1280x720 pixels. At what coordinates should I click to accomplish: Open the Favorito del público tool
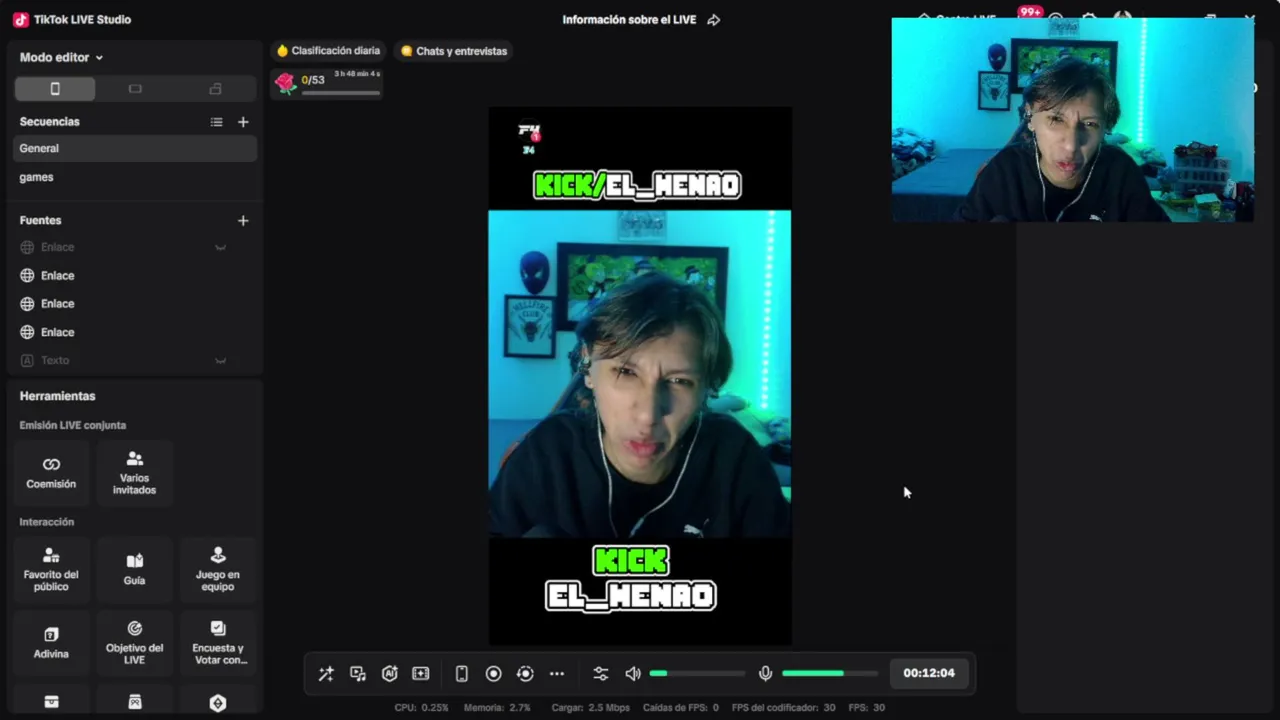[x=51, y=569]
